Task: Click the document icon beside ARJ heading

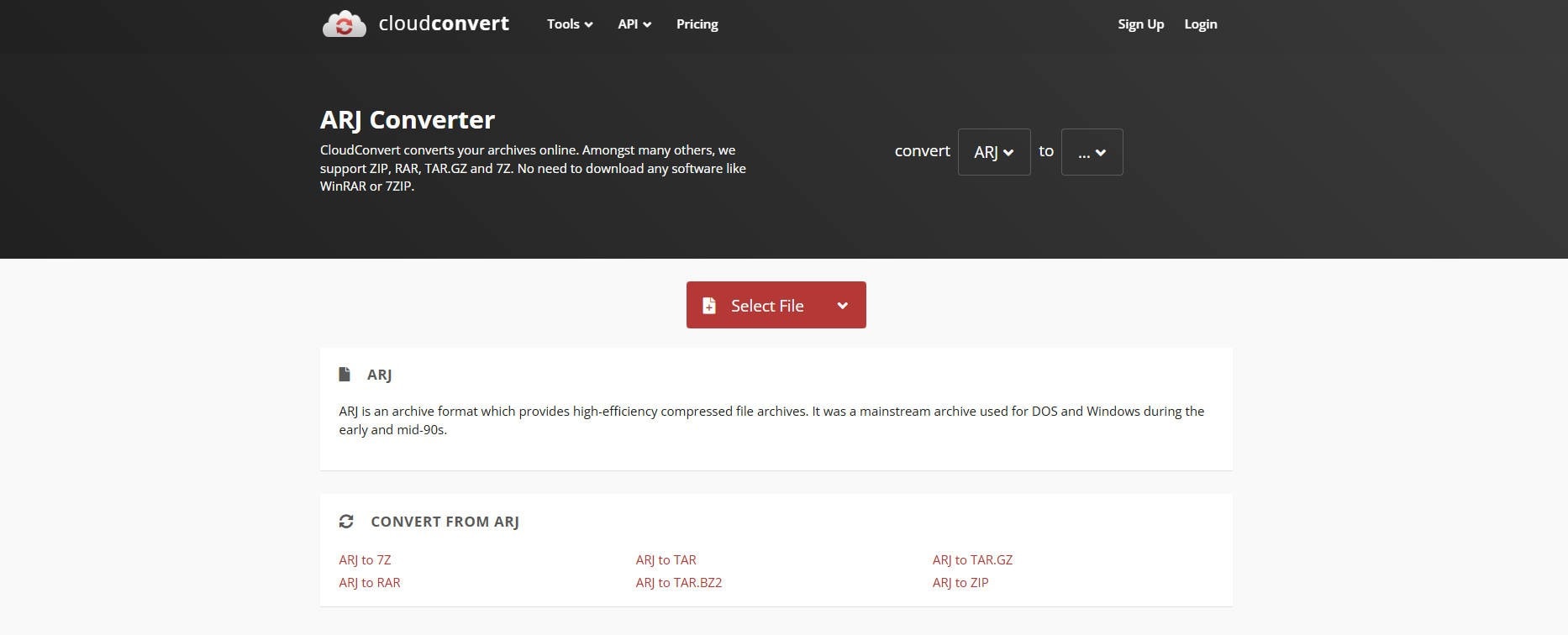Action: [345, 374]
